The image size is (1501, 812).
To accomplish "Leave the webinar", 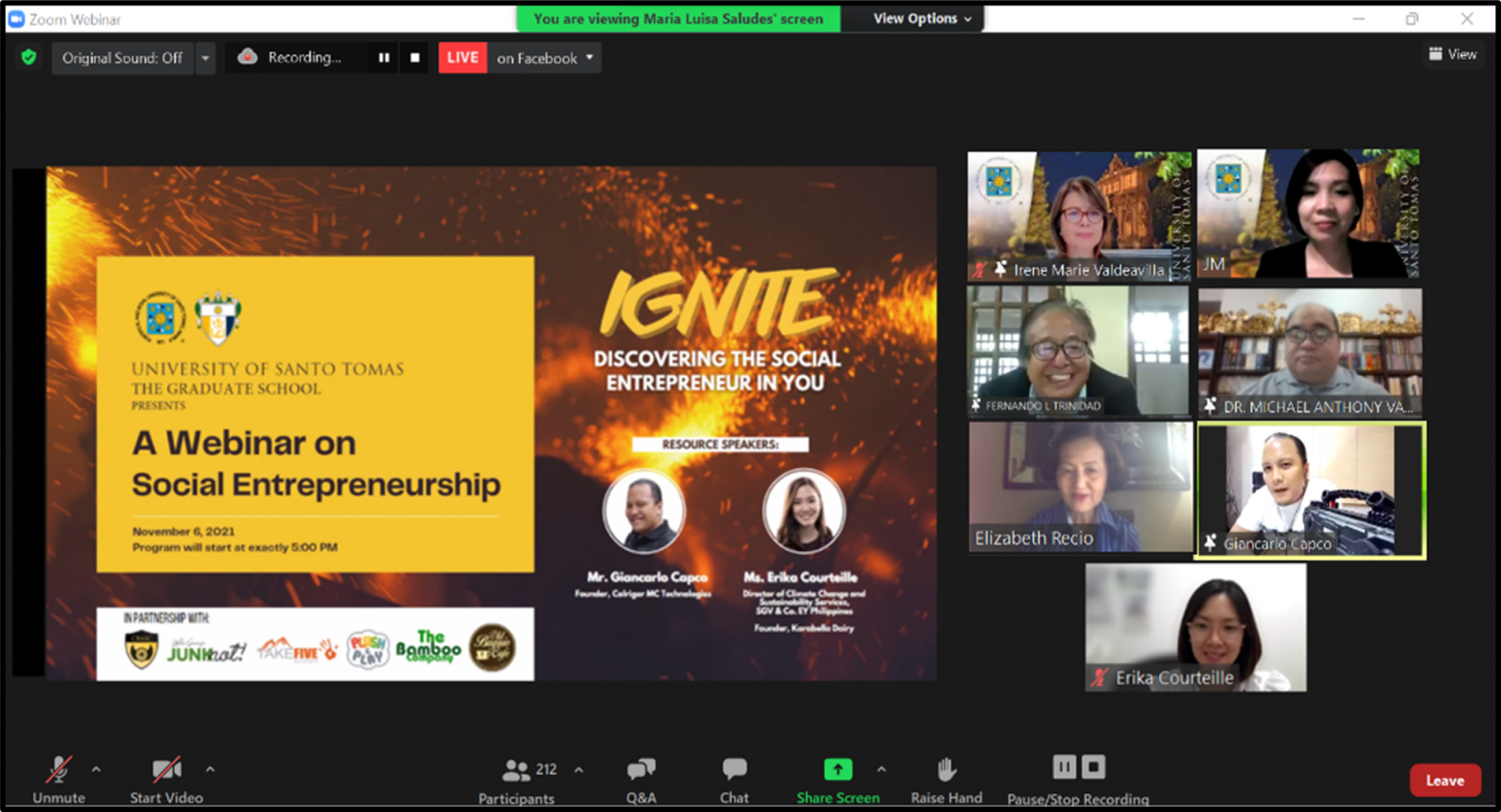I will 1444,781.
